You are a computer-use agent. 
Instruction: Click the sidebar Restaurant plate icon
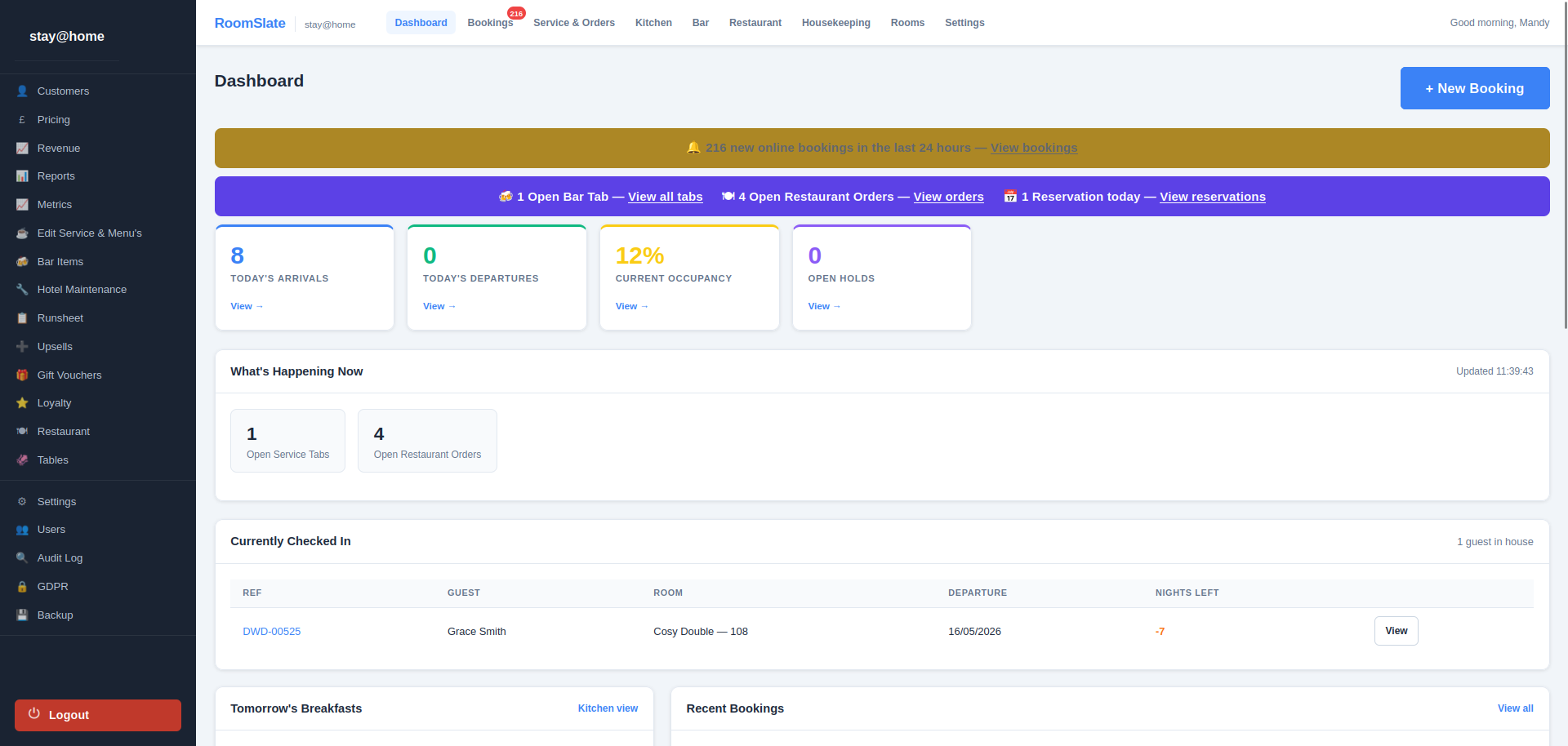click(x=22, y=432)
